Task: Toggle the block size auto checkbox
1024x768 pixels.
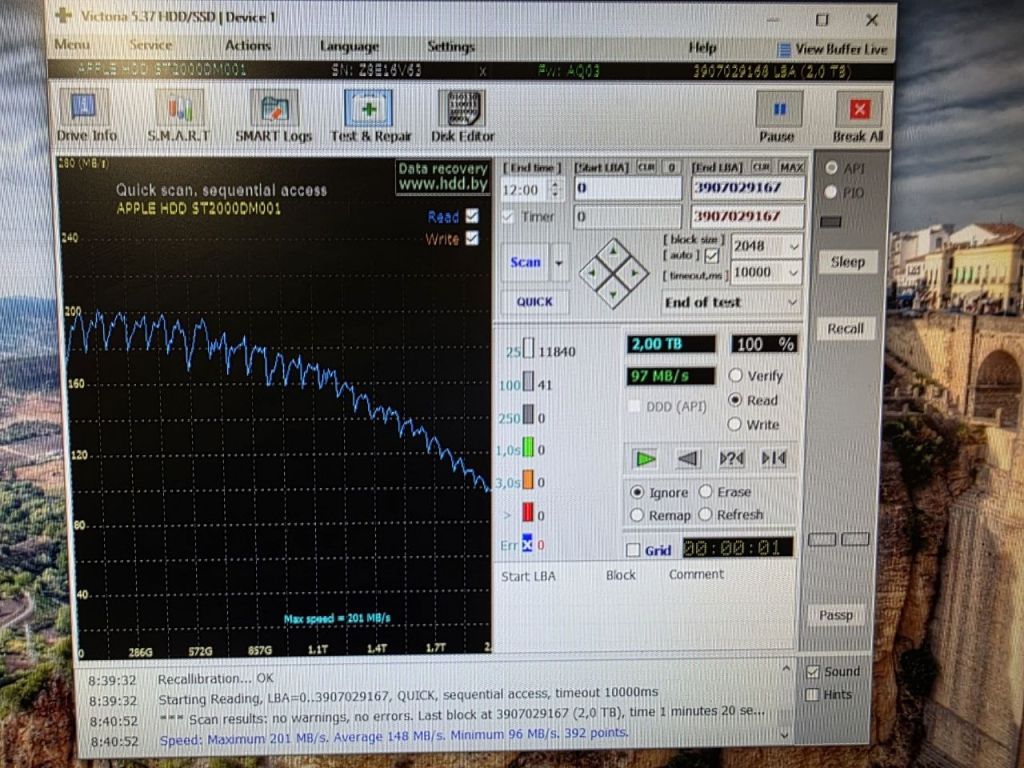Action: click(712, 255)
